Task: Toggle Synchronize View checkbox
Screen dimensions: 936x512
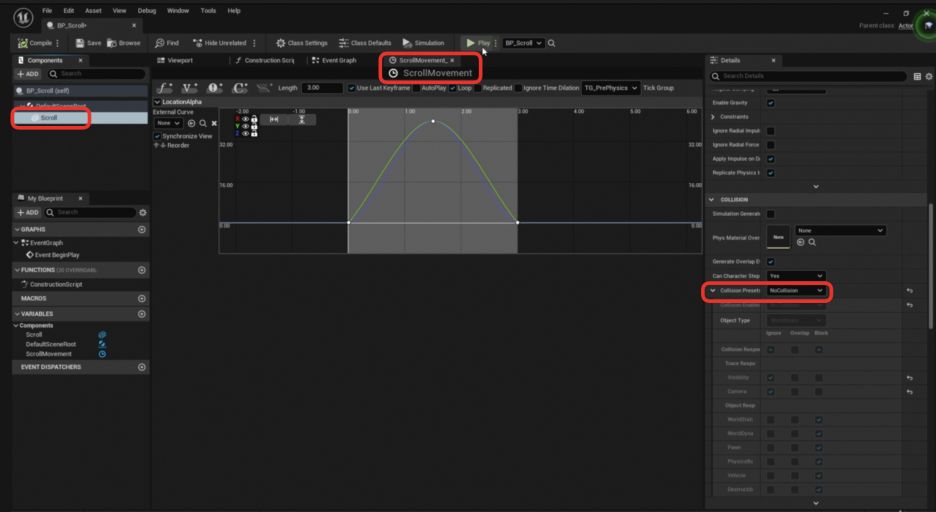Action: click(x=158, y=136)
